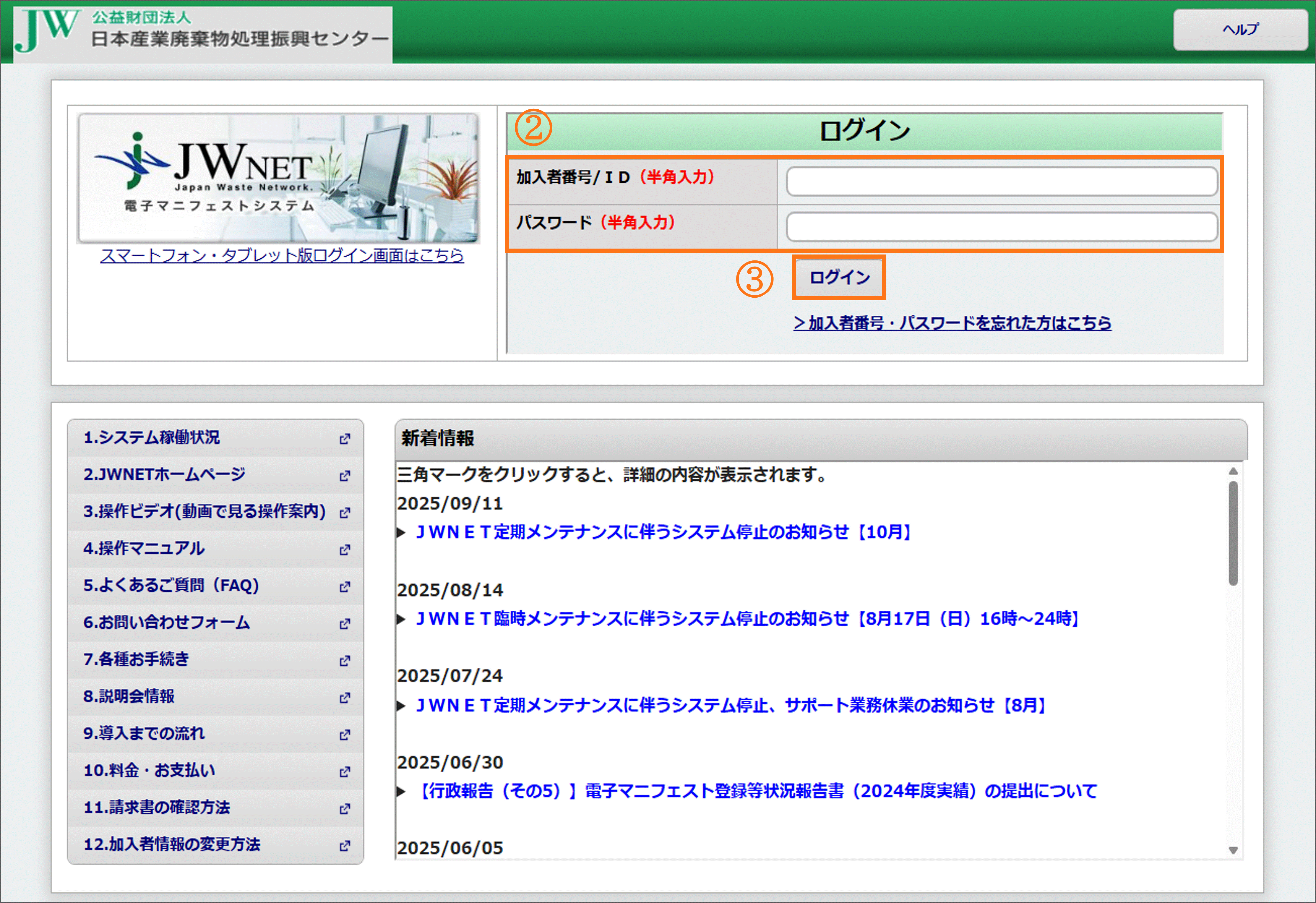Viewport: 1316px width, 903px height.
Task: Click external-link icon beside 操作マニュアル
Action: [x=344, y=549]
